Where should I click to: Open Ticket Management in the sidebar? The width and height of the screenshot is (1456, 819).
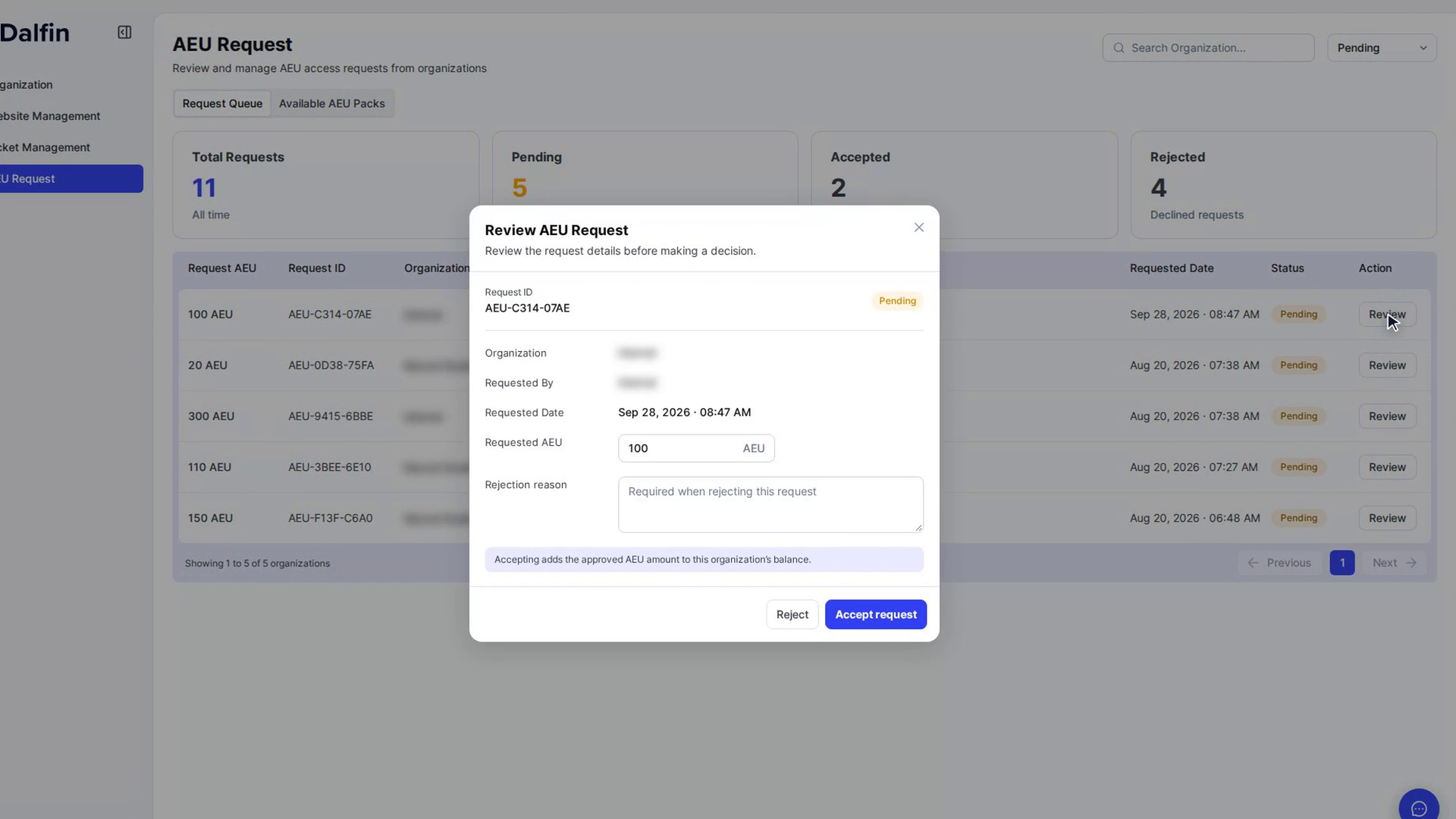pos(45,147)
